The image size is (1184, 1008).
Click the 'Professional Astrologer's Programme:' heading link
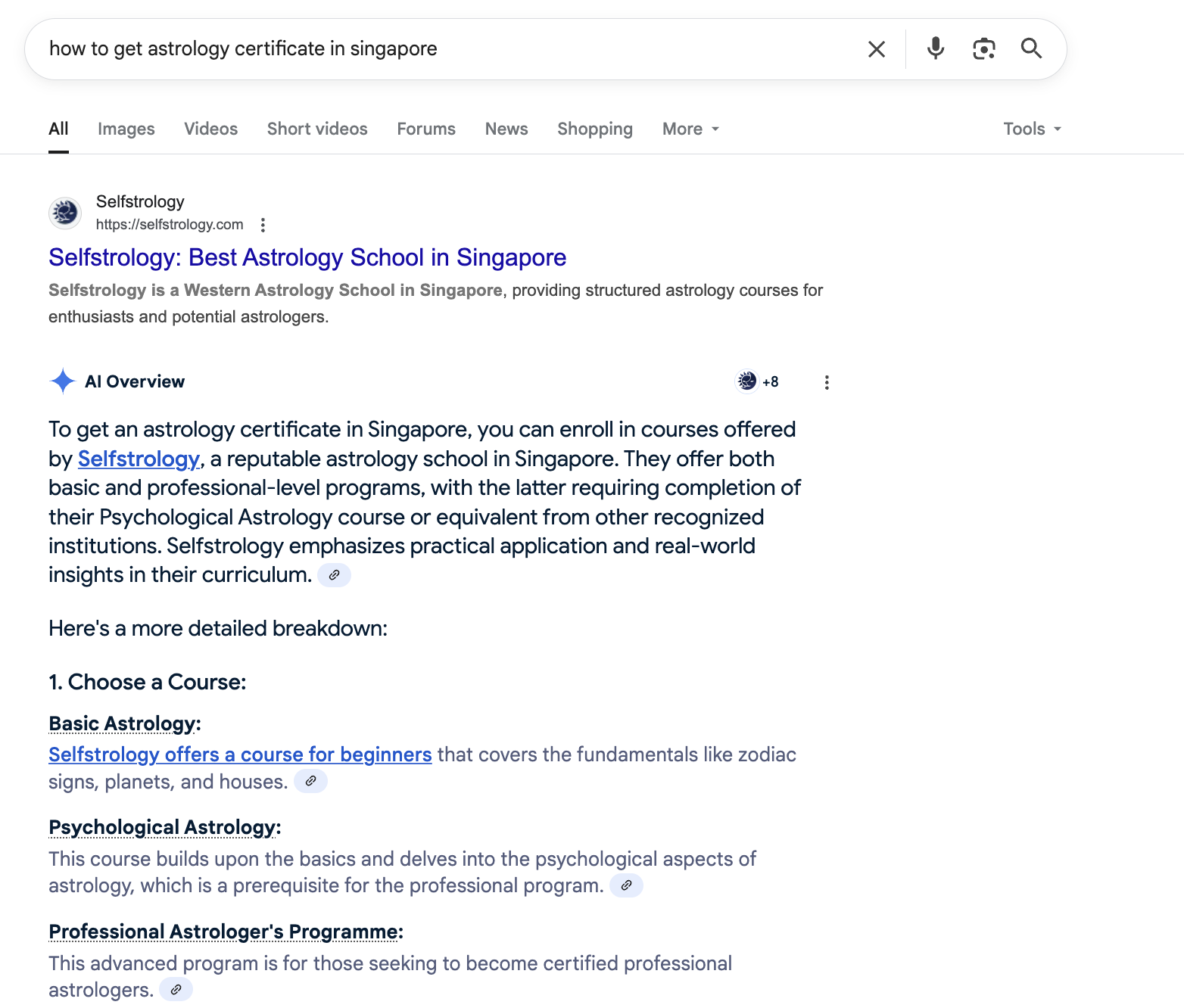click(226, 932)
